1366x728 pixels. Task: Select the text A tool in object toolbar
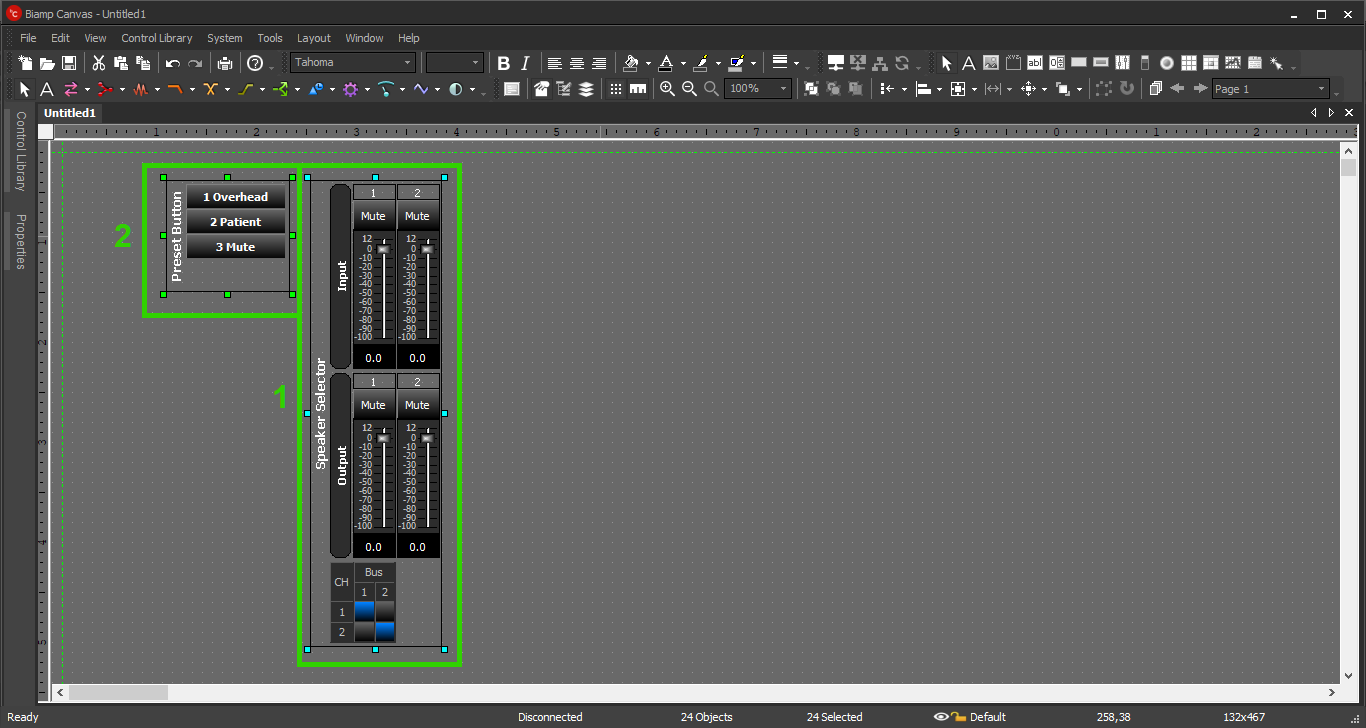(46, 89)
